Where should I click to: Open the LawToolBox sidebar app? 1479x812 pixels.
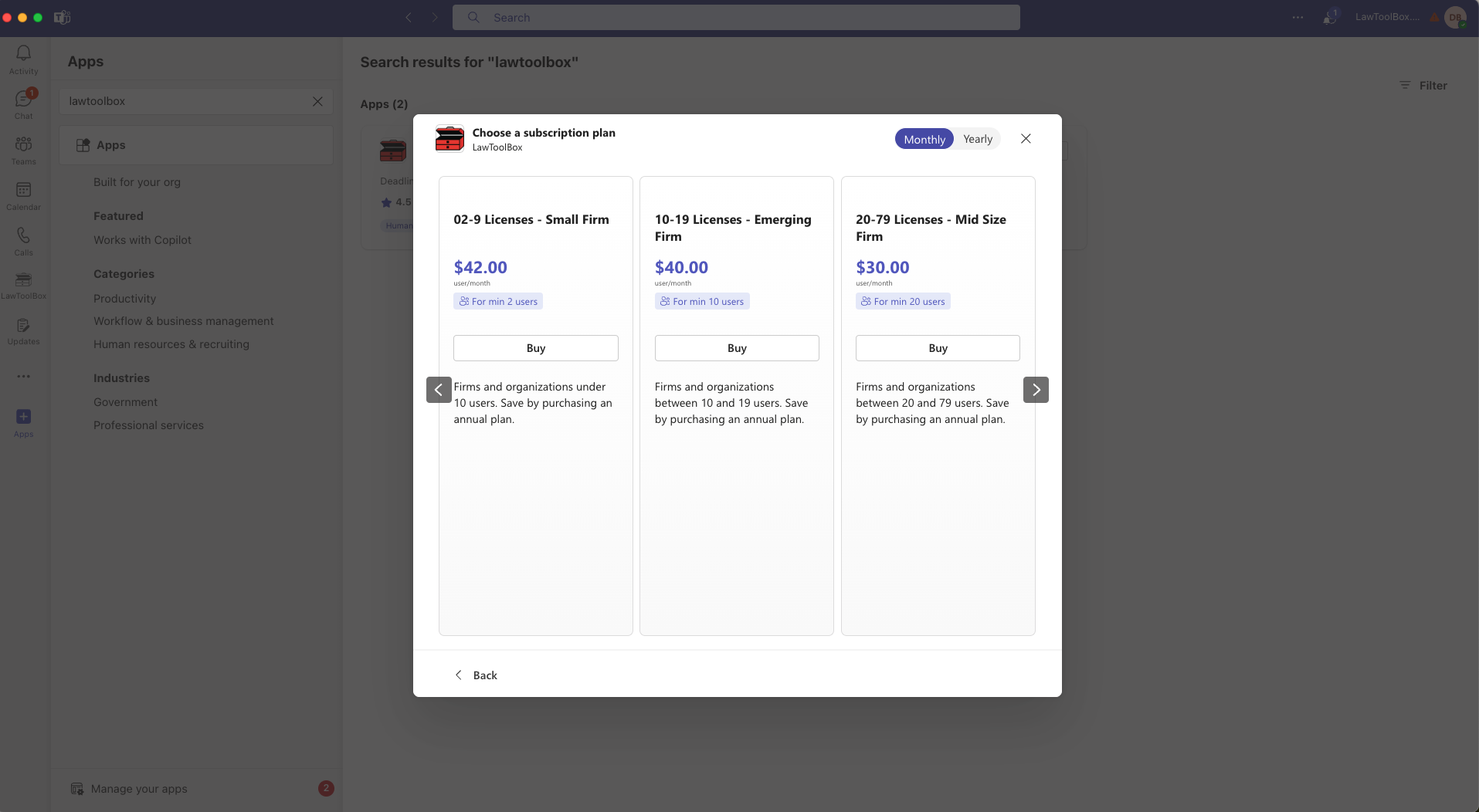pyautogui.click(x=24, y=286)
